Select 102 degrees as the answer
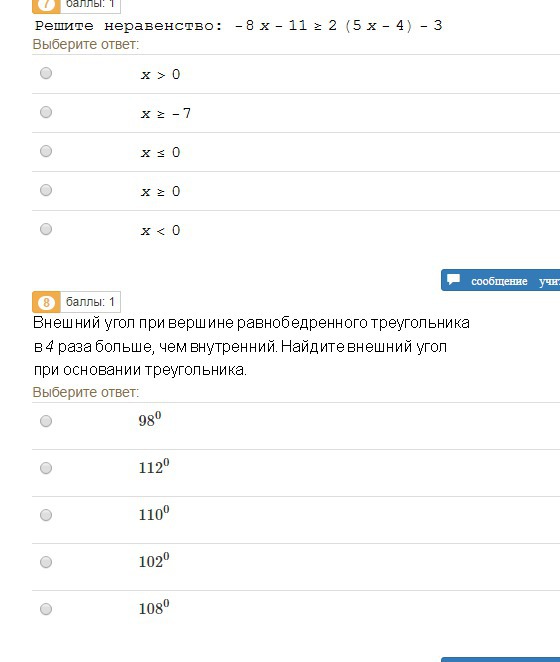 click(46, 562)
